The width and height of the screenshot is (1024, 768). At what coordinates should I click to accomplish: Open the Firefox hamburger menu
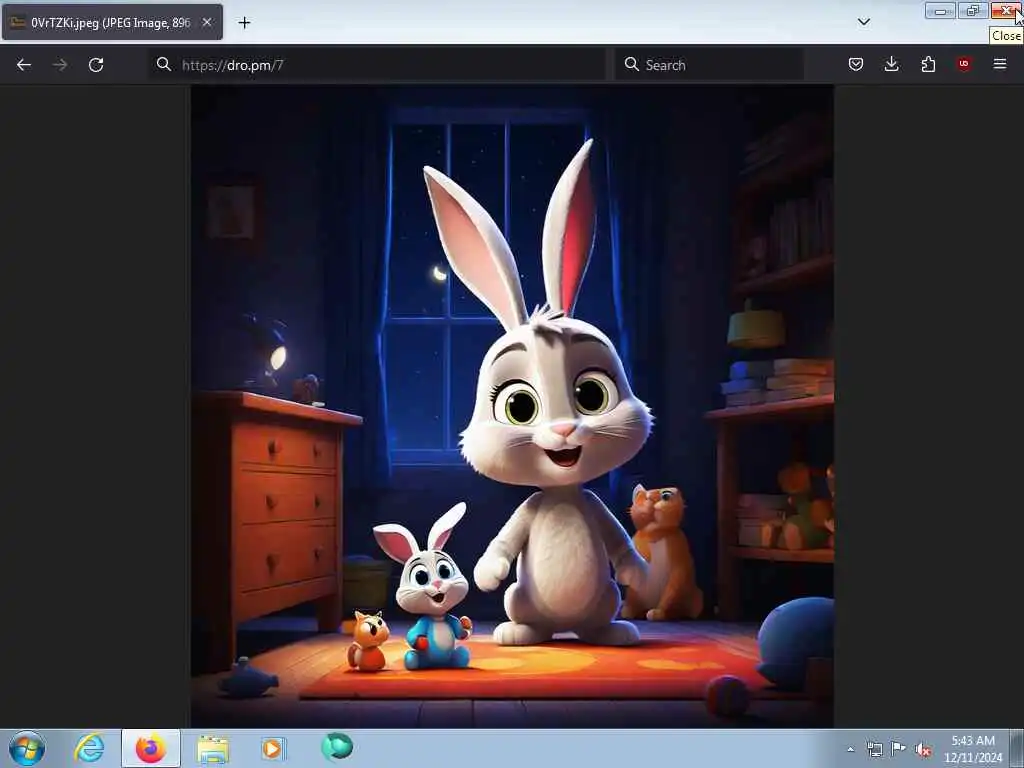pyautogui.click(x=1000, y=64)
